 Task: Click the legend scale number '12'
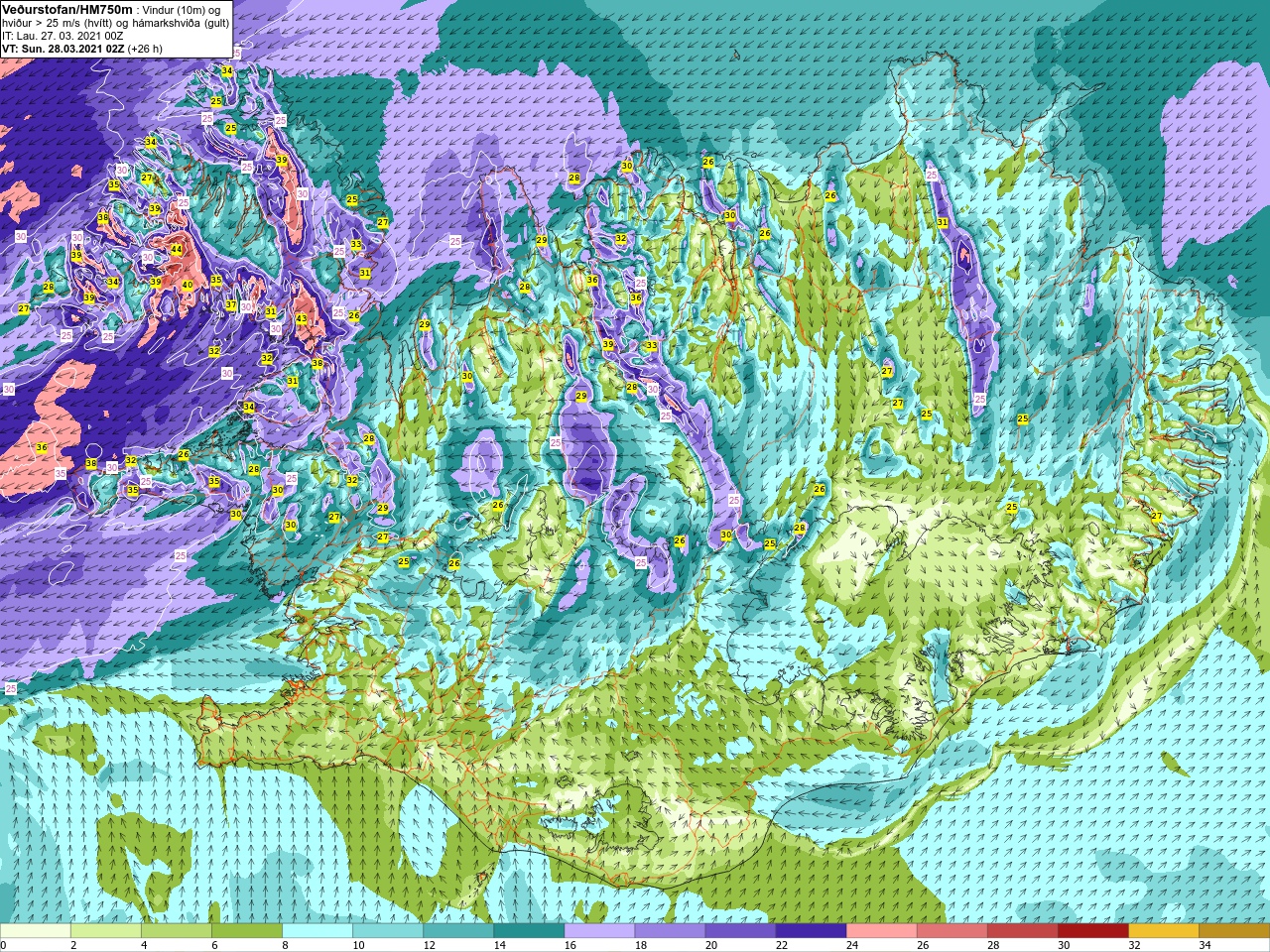coord(429,945)
